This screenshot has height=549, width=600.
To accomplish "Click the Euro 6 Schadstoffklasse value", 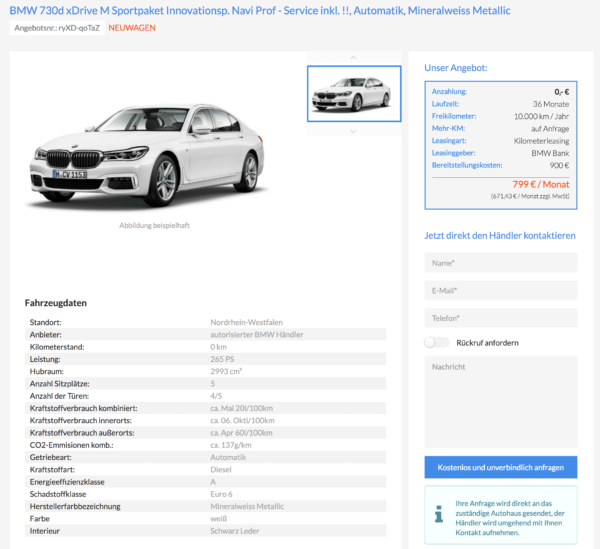I will click(221, 494).
